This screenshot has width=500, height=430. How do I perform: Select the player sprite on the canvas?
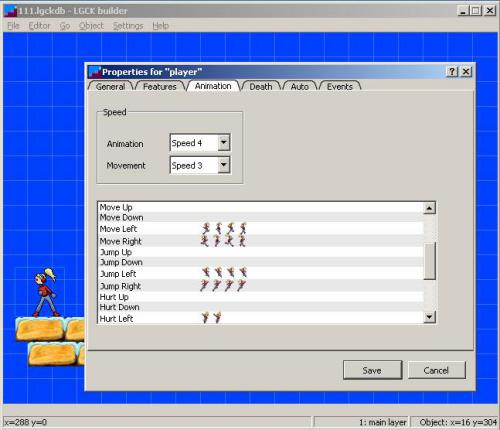(46, 292)
